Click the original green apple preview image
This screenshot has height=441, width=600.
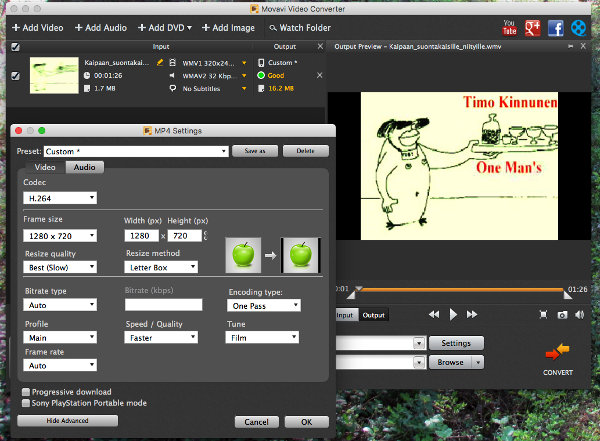(243, 255)
